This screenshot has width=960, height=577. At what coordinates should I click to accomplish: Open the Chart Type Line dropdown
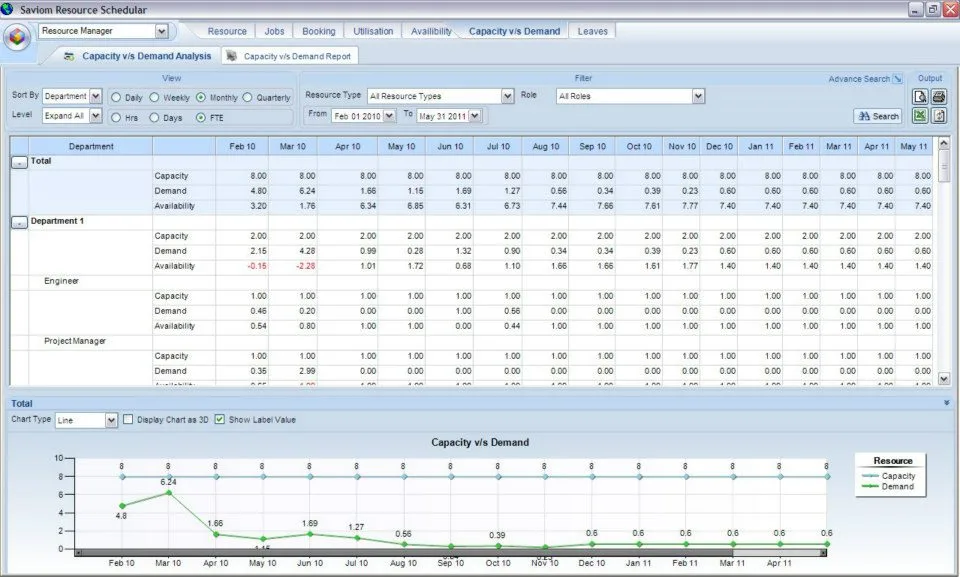111,420
